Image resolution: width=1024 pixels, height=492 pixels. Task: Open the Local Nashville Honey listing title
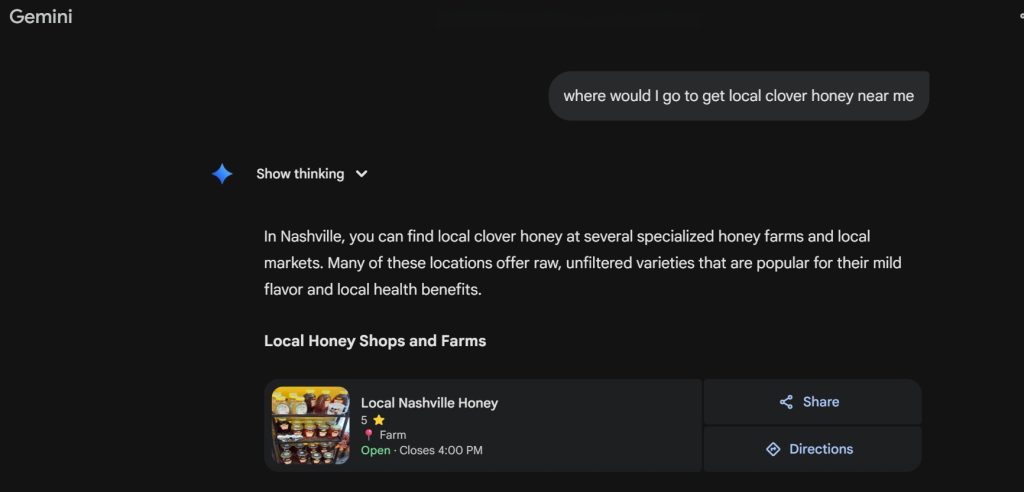pyautogui.click(x=429, y=403)
